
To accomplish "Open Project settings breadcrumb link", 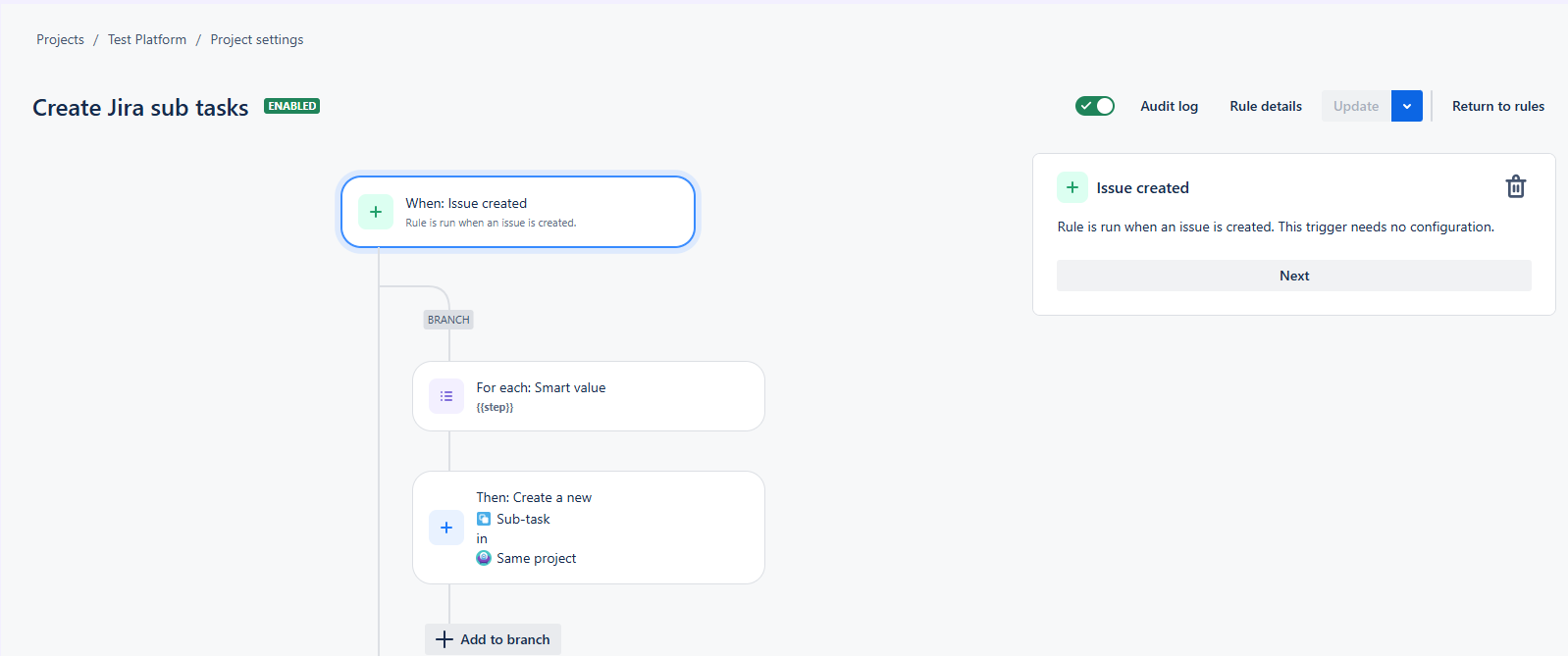I will tap(257, 39).
